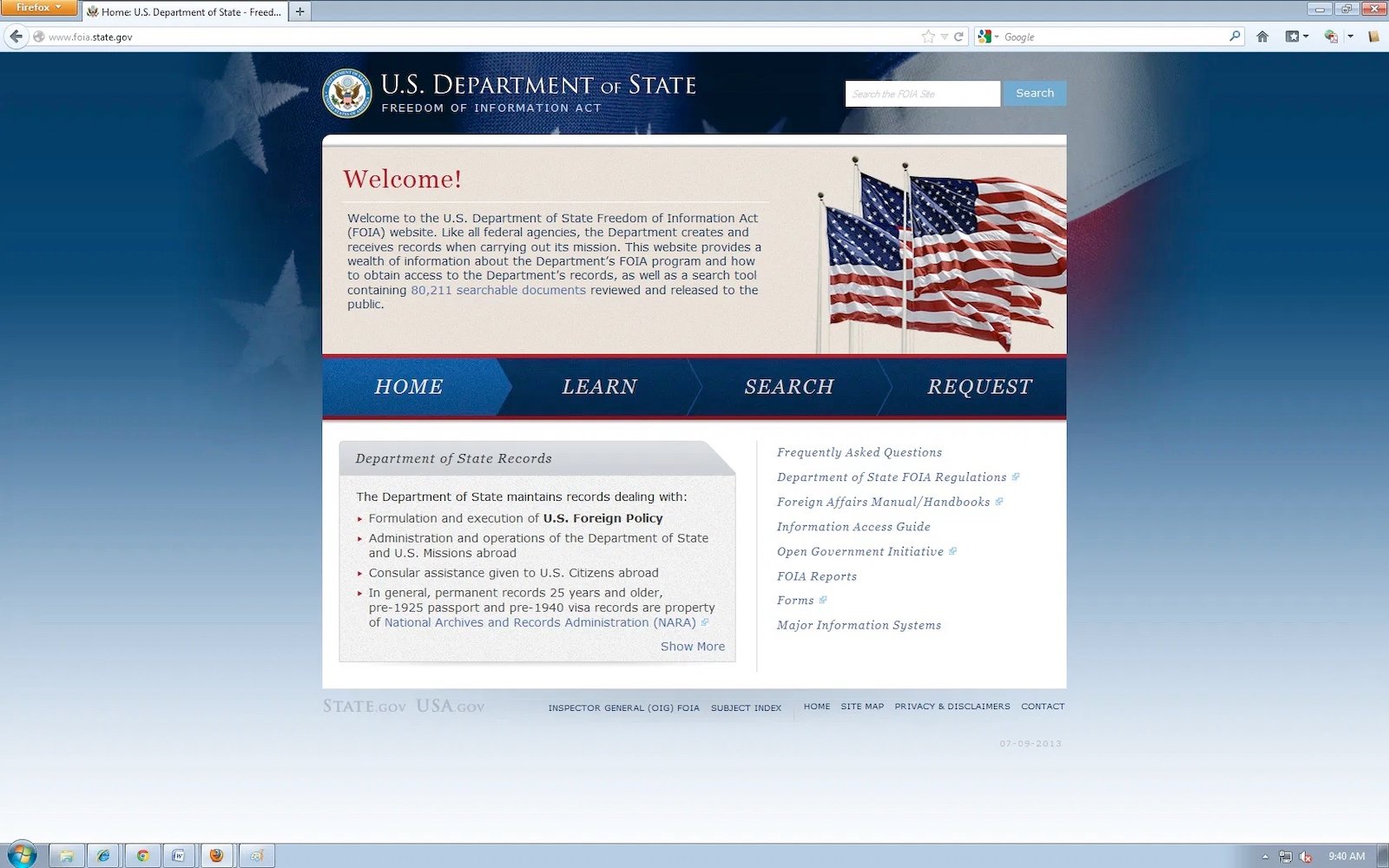This screenshot has width=1389, height=868.
Task: Open Frequently Asked Questions
Action: tap(859, 452)
